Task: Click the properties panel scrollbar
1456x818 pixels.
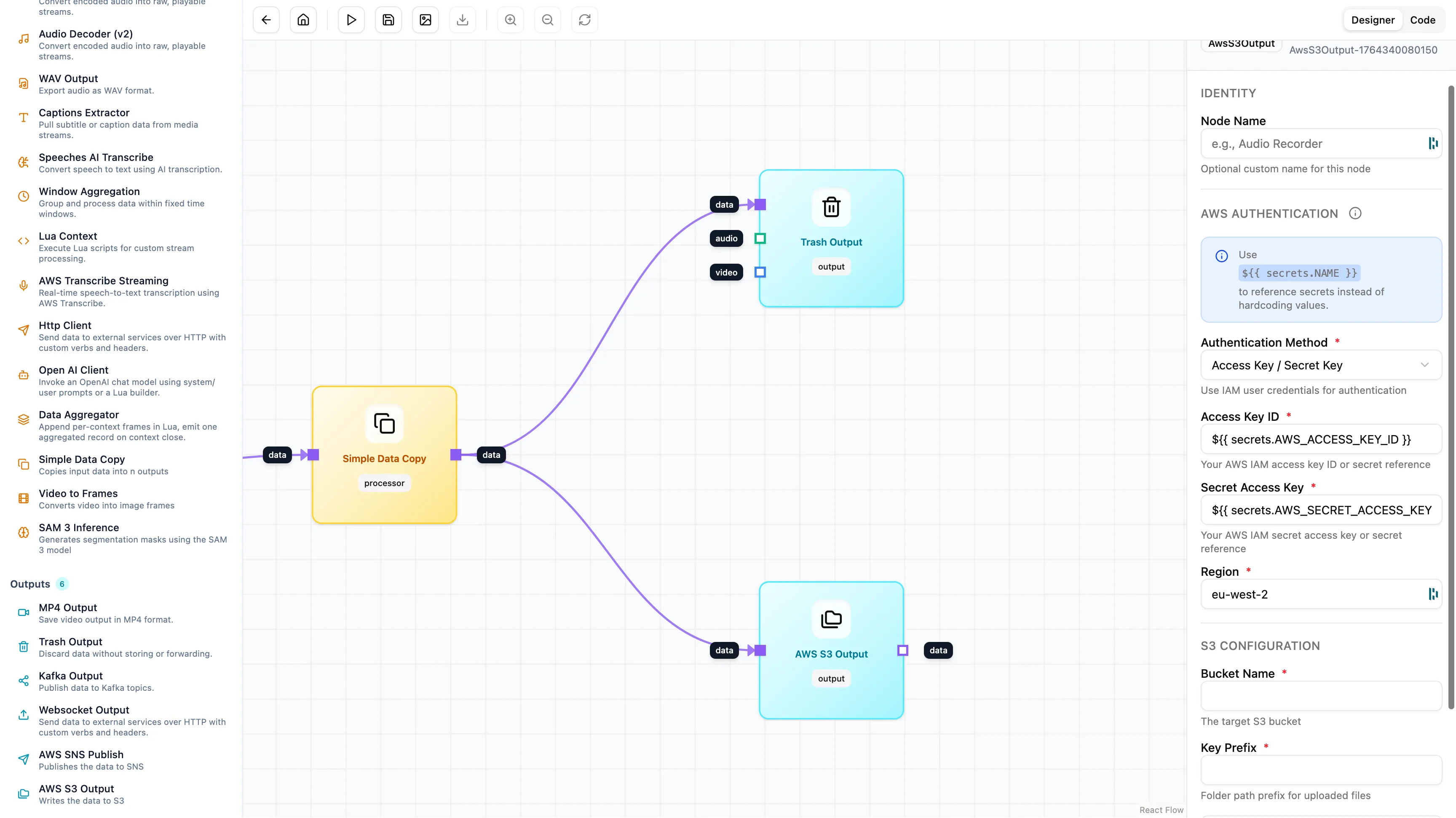Action: (1451, 398)
